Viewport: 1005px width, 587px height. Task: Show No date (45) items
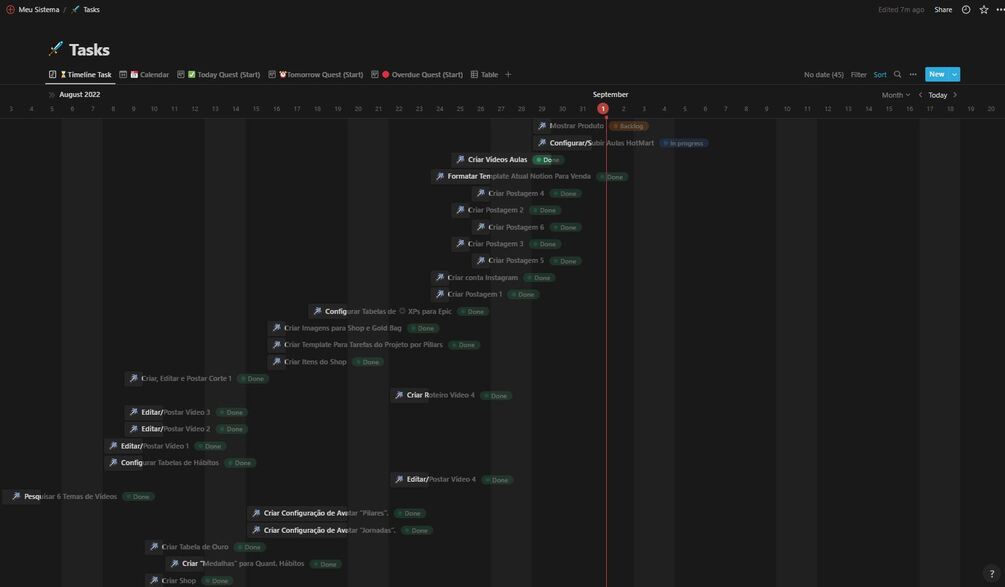click(x=824, y=75)
